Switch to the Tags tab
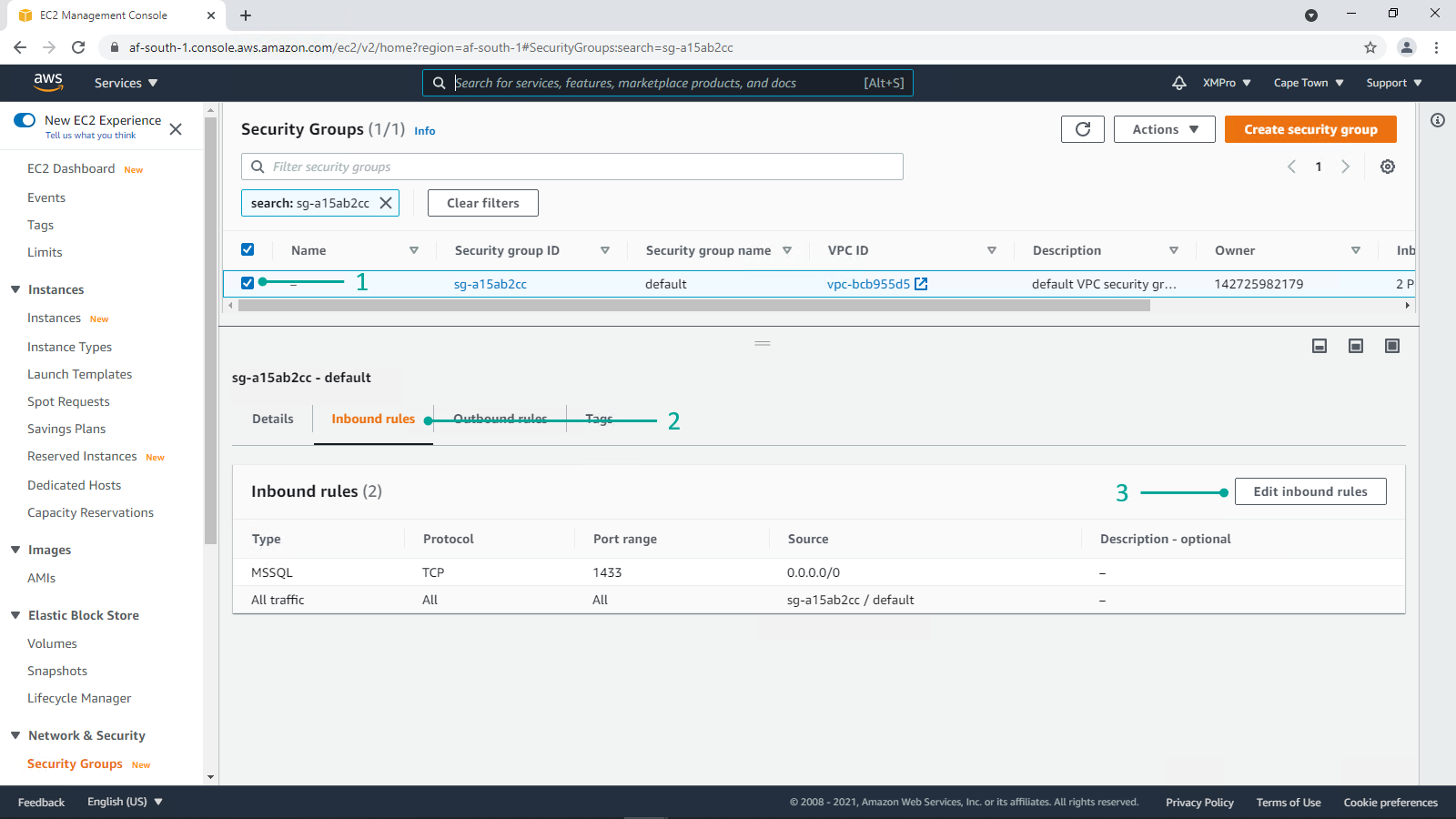This screenshot has width=1456, height=819. coord(599,419)
